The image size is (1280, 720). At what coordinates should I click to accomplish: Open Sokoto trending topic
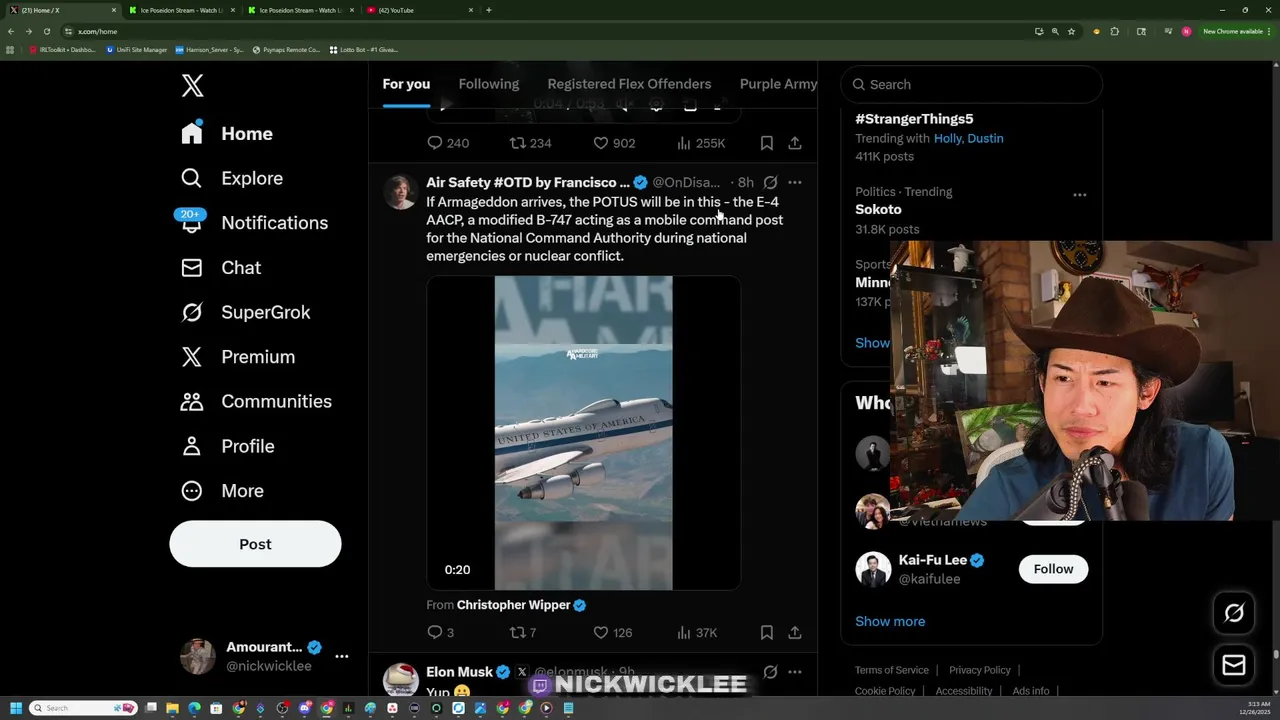click(878, 209)
